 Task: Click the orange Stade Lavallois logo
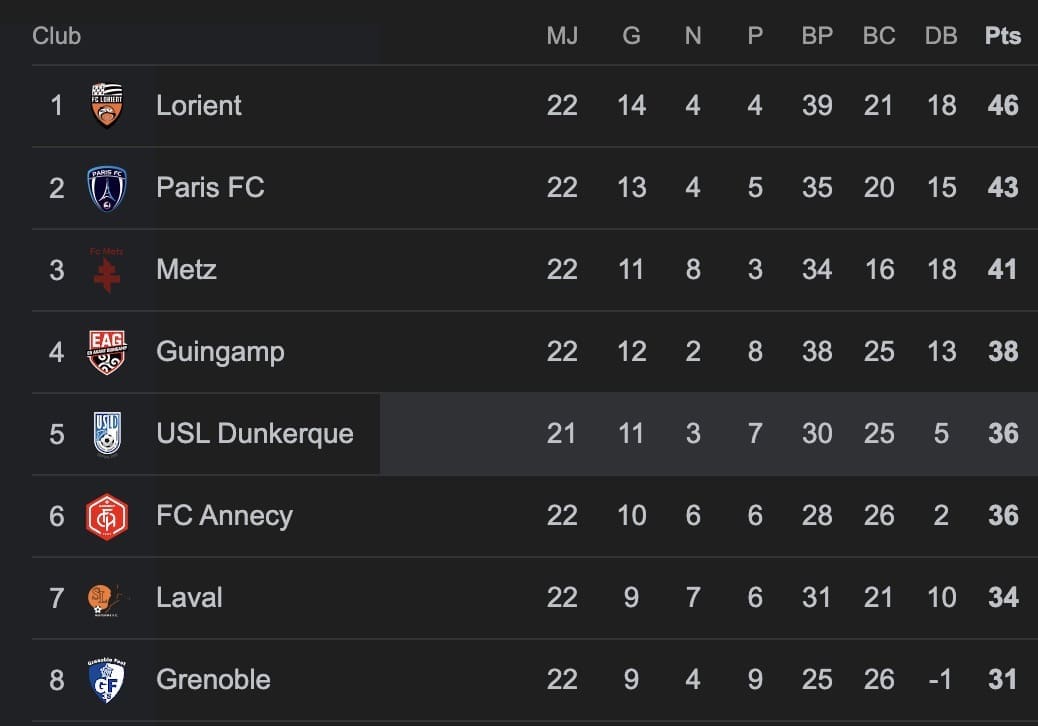click(107, 599)
